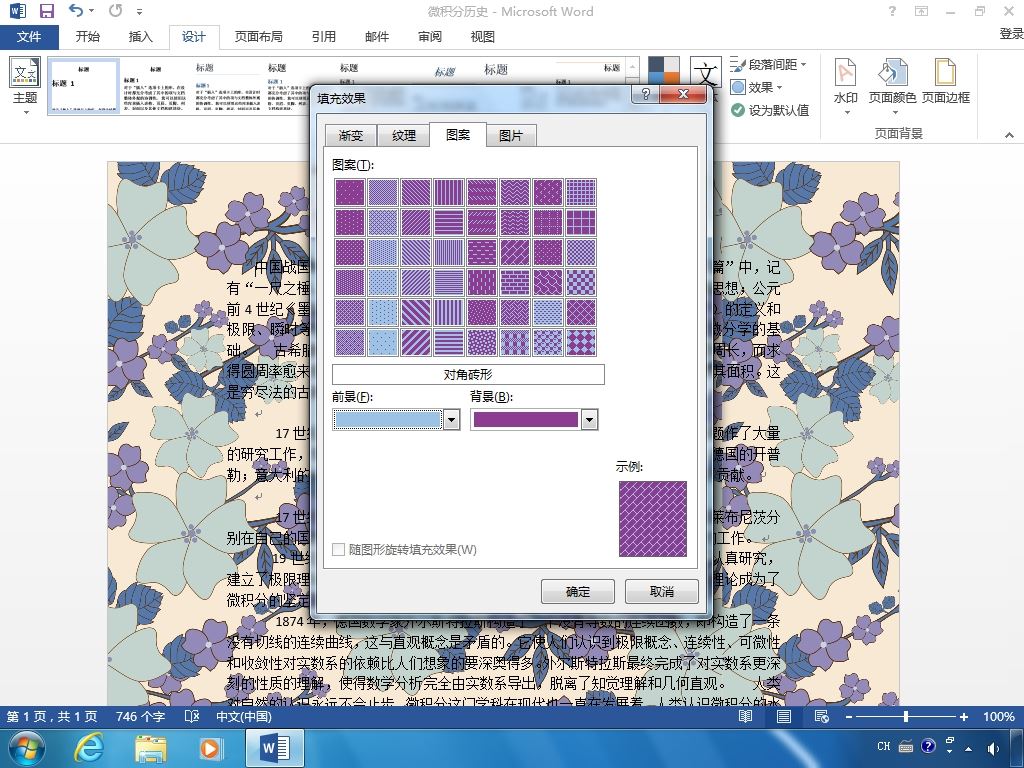This screenshot has width=1024, height=768.
Task: Click the Paragraph Spacing (段落间距) icon
Action: click(x=737, y=64)
